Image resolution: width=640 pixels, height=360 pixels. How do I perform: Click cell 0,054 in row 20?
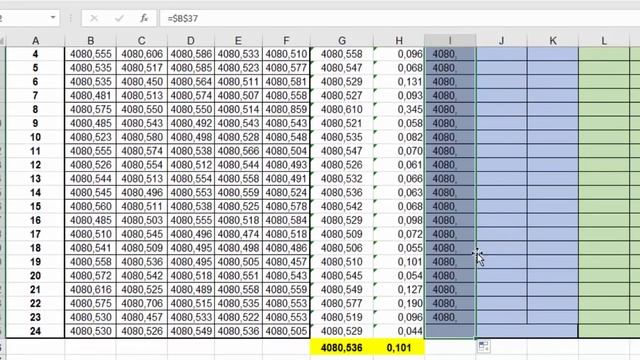coord(399,276)
